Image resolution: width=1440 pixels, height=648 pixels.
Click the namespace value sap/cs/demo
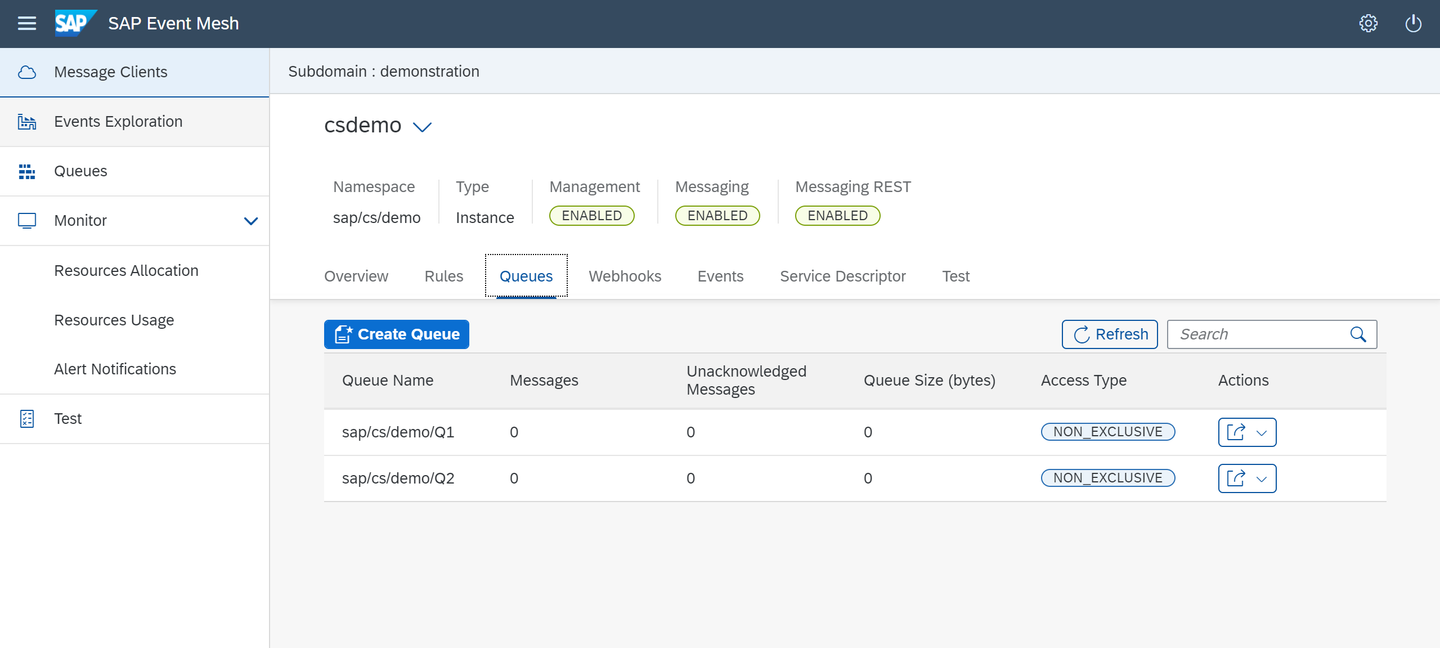pos(377,218)
